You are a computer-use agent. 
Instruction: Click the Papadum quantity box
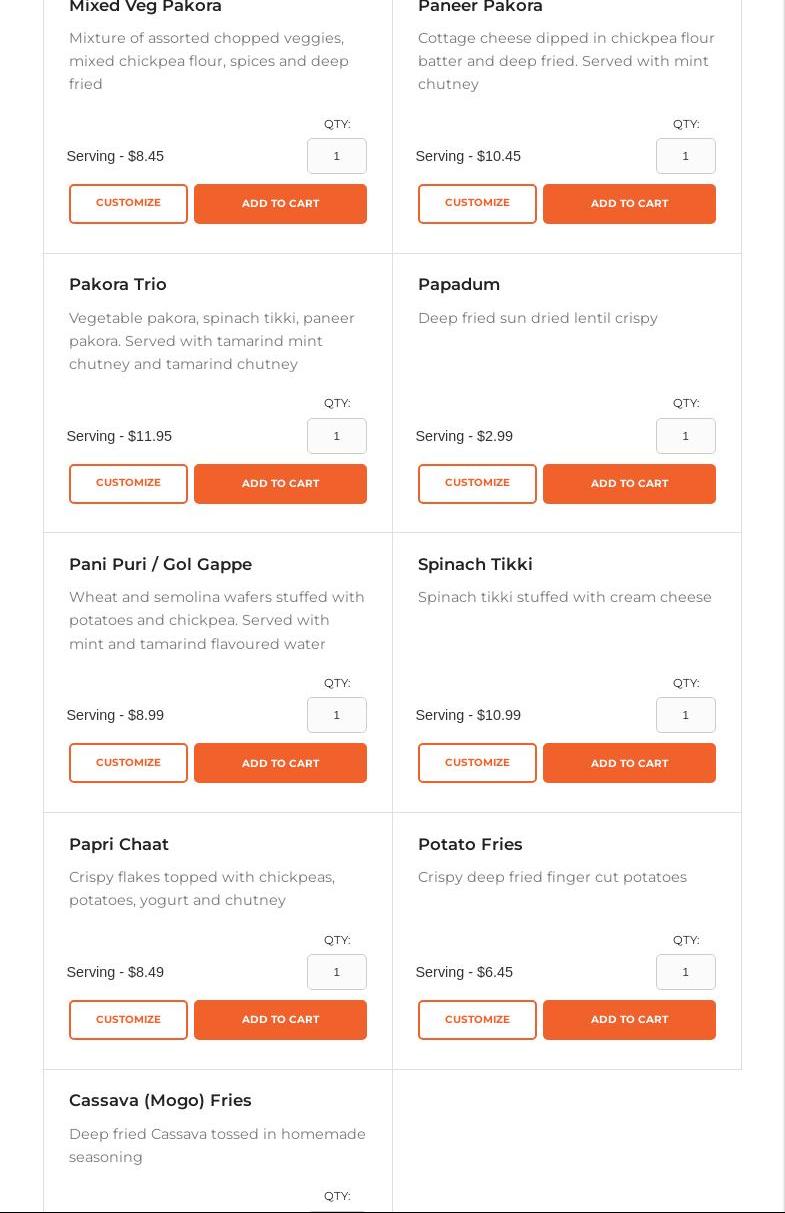686,436
